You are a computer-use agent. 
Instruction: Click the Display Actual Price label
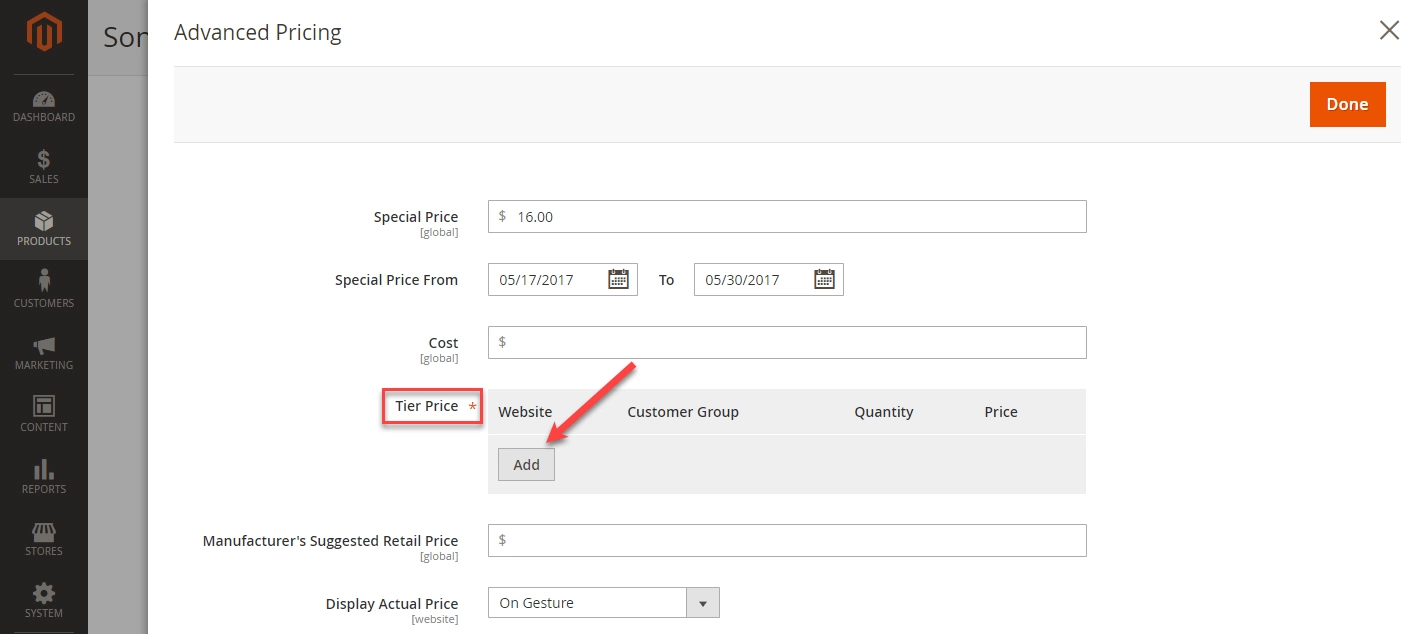click(392, 604)
